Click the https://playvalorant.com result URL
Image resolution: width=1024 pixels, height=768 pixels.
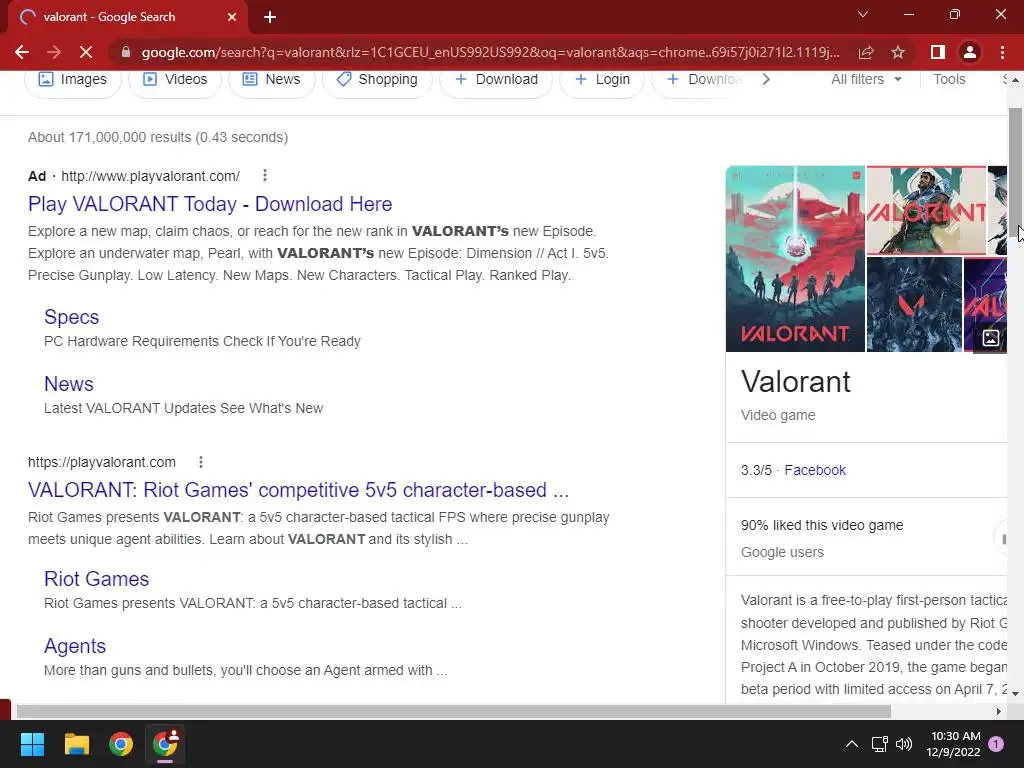tap(102, 462)
